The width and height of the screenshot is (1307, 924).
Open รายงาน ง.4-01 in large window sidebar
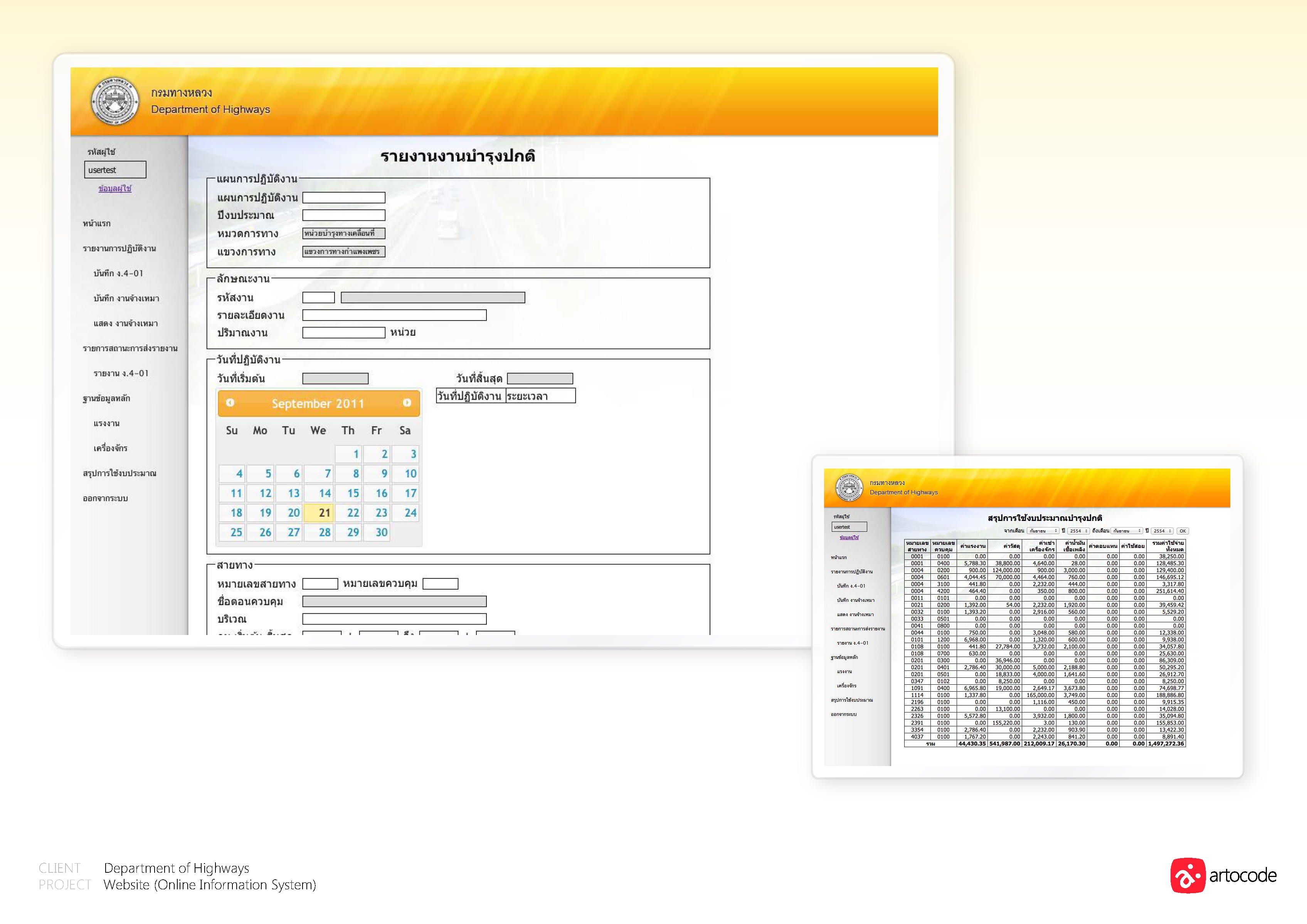coord(121,374)
